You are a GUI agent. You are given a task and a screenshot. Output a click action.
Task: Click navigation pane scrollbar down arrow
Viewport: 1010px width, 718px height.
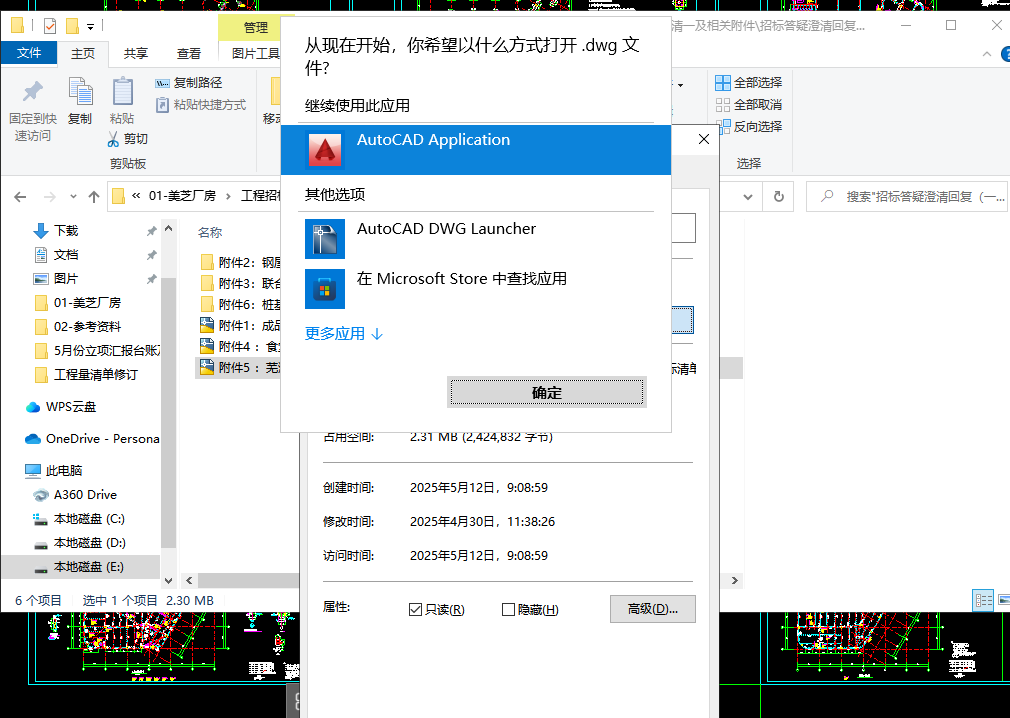168,580
